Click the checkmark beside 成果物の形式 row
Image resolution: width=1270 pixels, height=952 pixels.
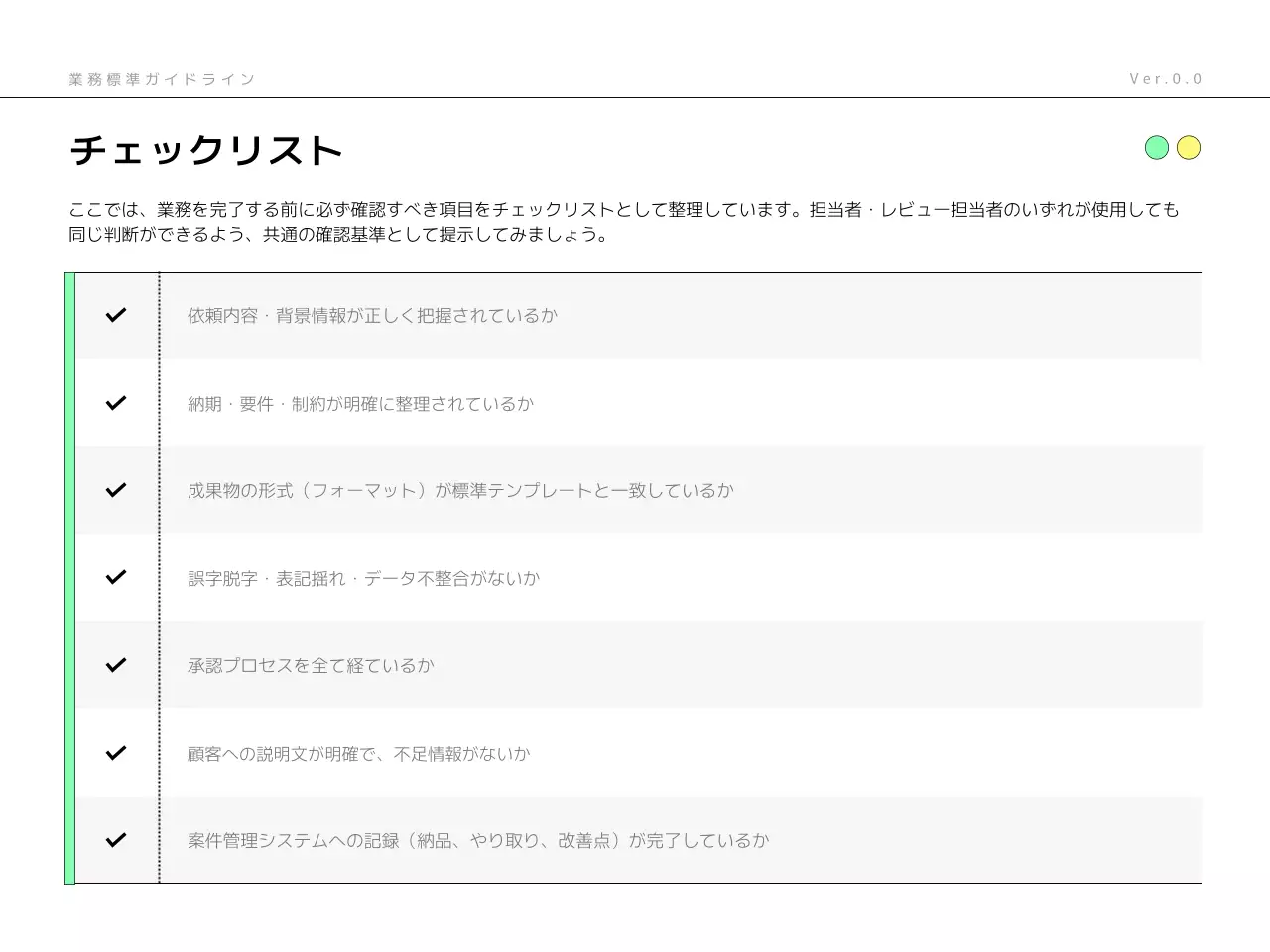click(115, 490)
